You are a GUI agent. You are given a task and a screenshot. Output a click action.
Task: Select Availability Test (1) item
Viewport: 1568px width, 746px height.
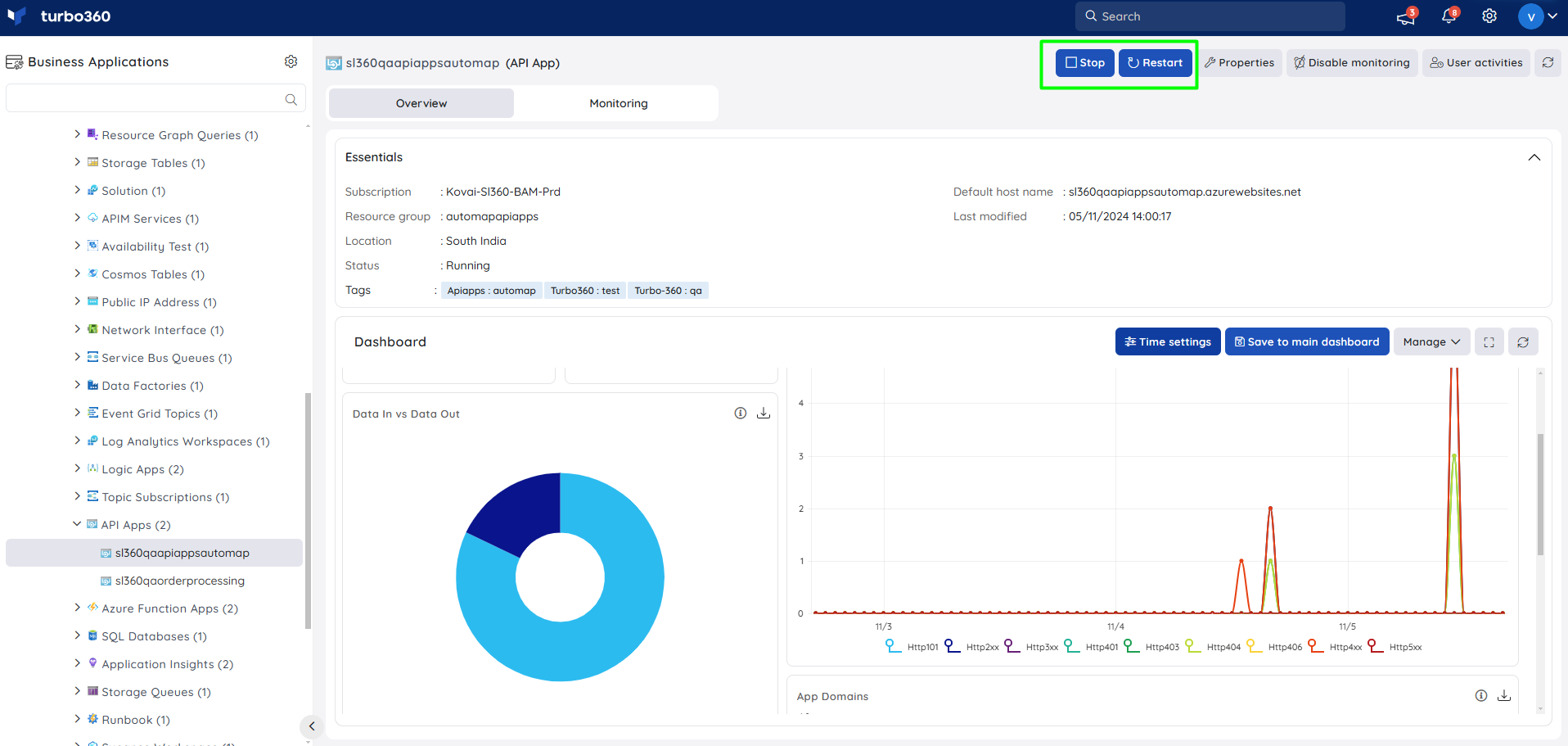pos(155,246)
